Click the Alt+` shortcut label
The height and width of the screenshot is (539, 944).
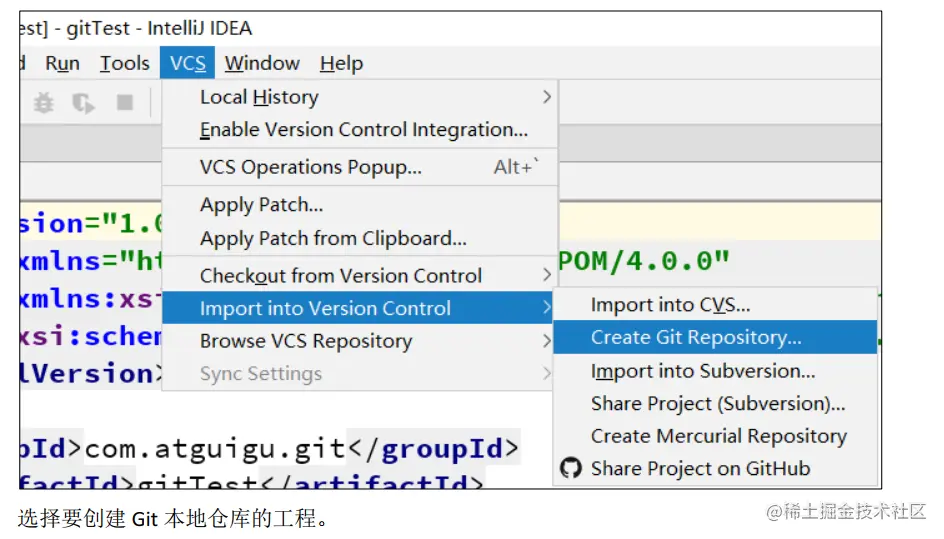(516, 167)
